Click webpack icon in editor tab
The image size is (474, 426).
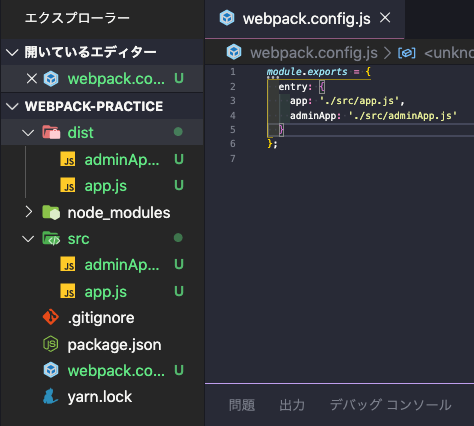point(227,18)
